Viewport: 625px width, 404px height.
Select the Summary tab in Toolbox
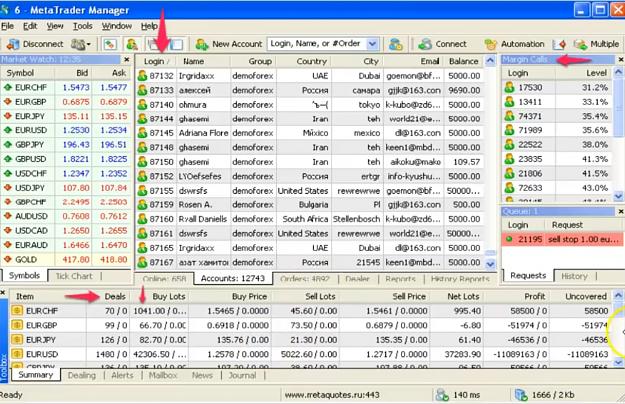pos(35,375)
